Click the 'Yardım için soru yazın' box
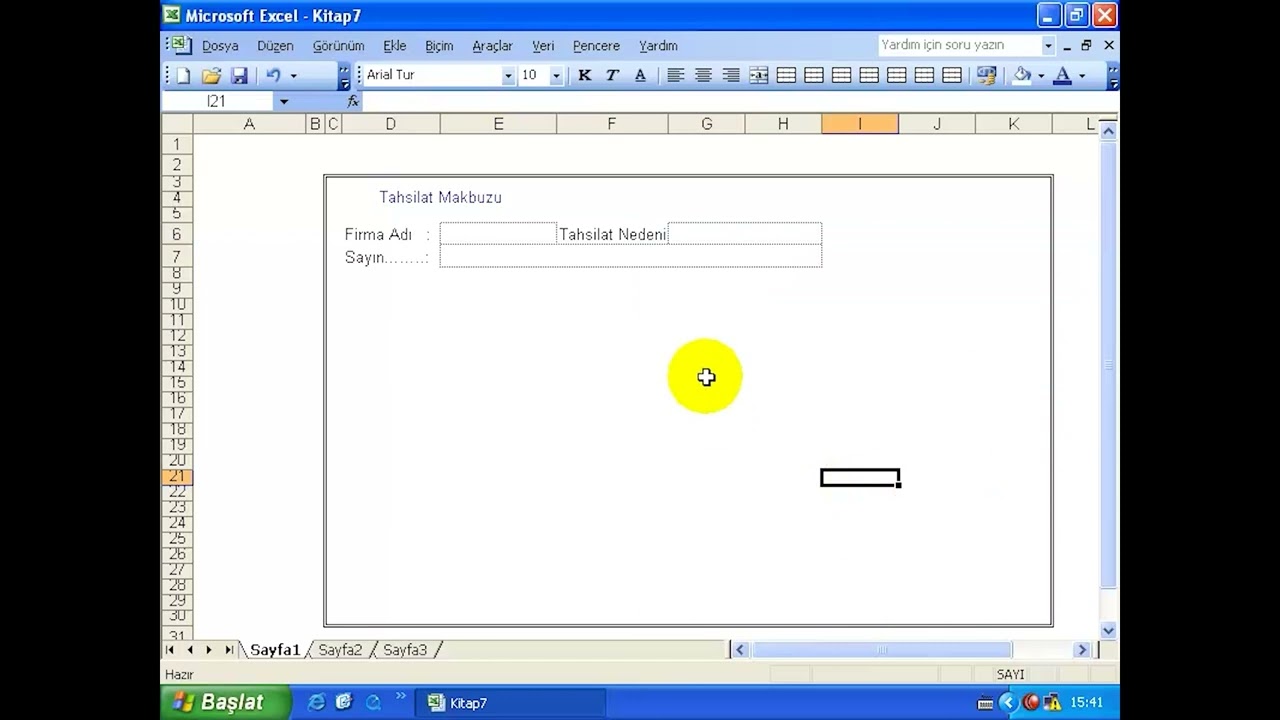This screenshot has height=720, width=1280. [959, 45]
